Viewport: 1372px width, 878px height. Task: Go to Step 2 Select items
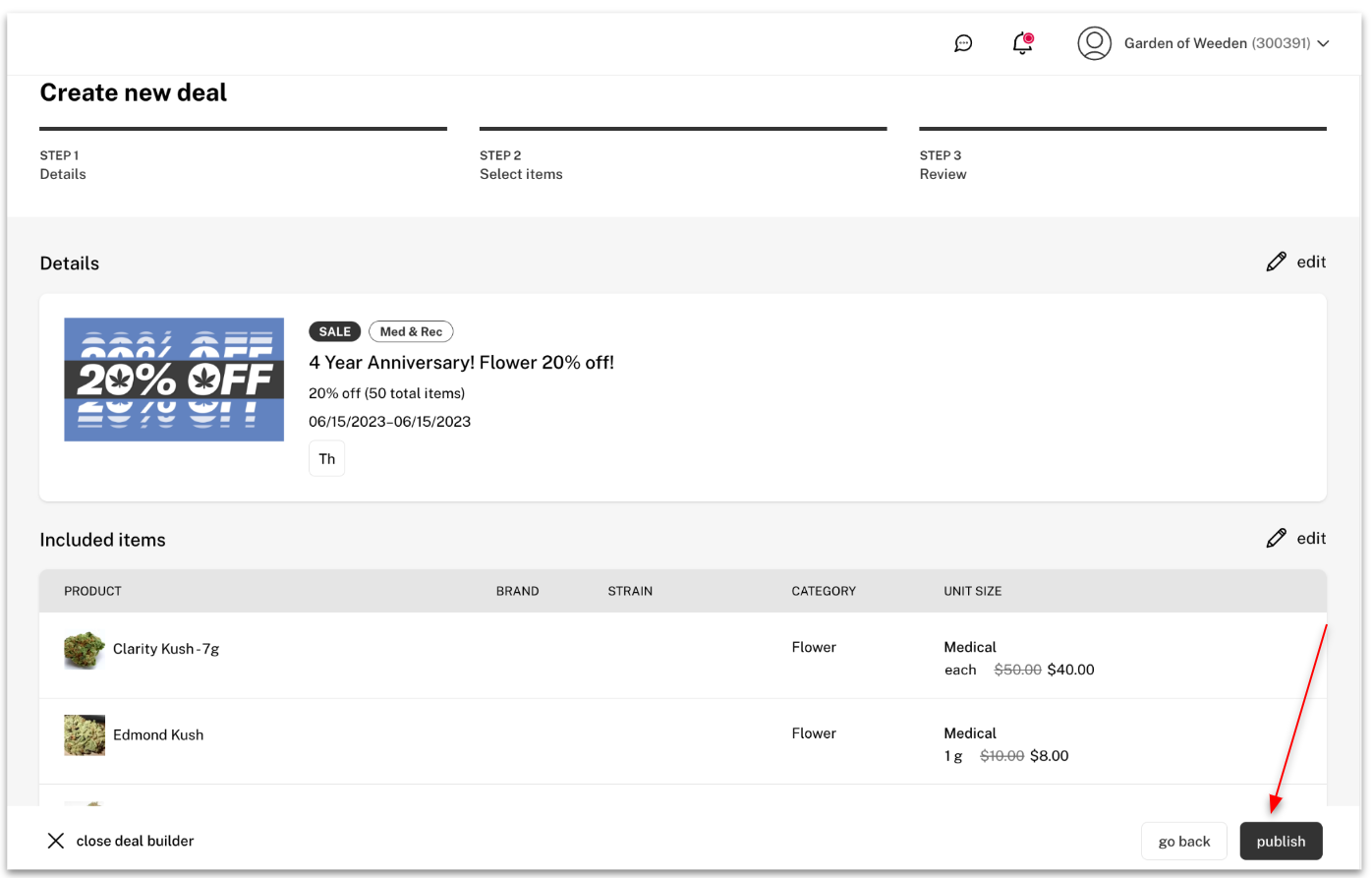click(x=683, y=156)
